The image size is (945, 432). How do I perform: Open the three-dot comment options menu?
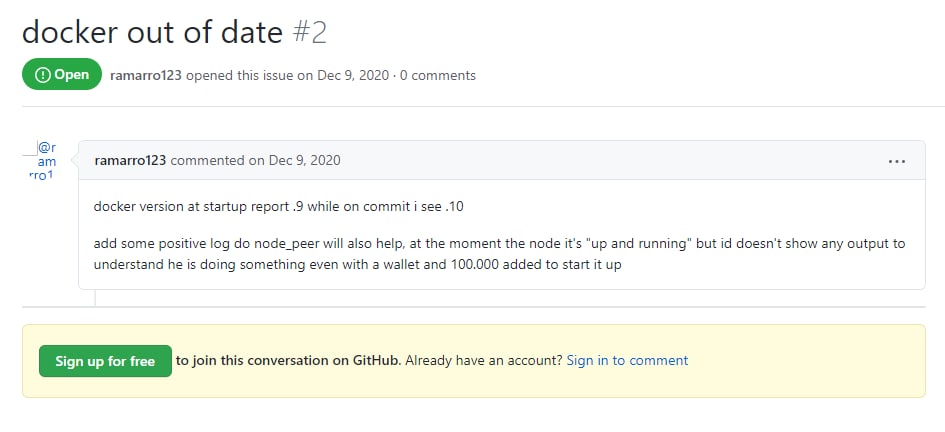coord(897,161)
